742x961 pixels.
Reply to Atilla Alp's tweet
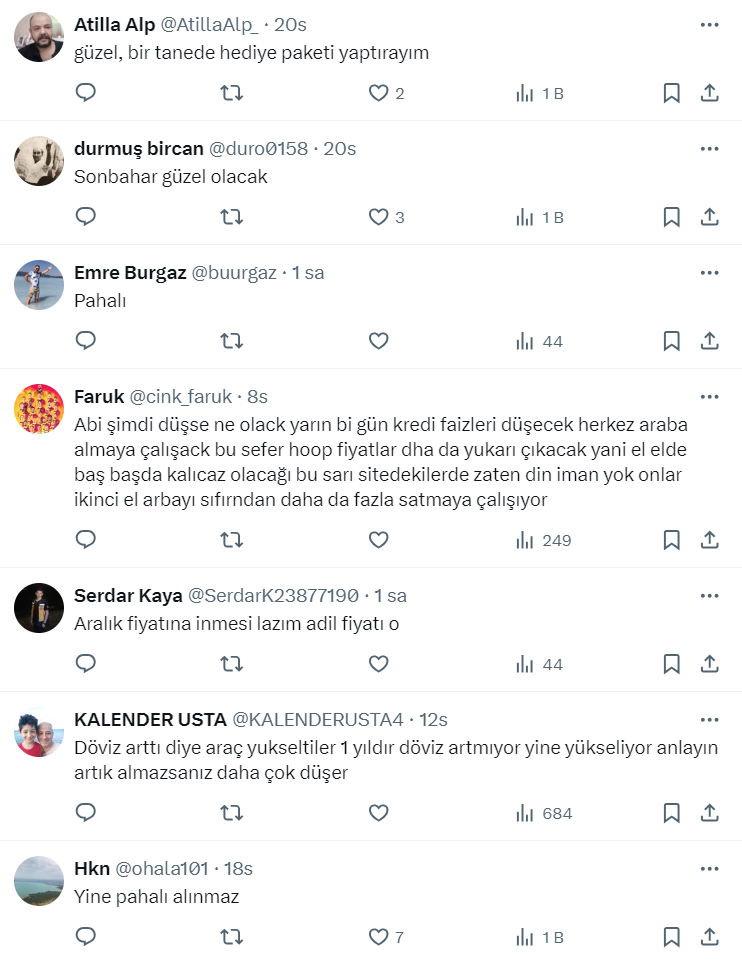coord(86,93)
